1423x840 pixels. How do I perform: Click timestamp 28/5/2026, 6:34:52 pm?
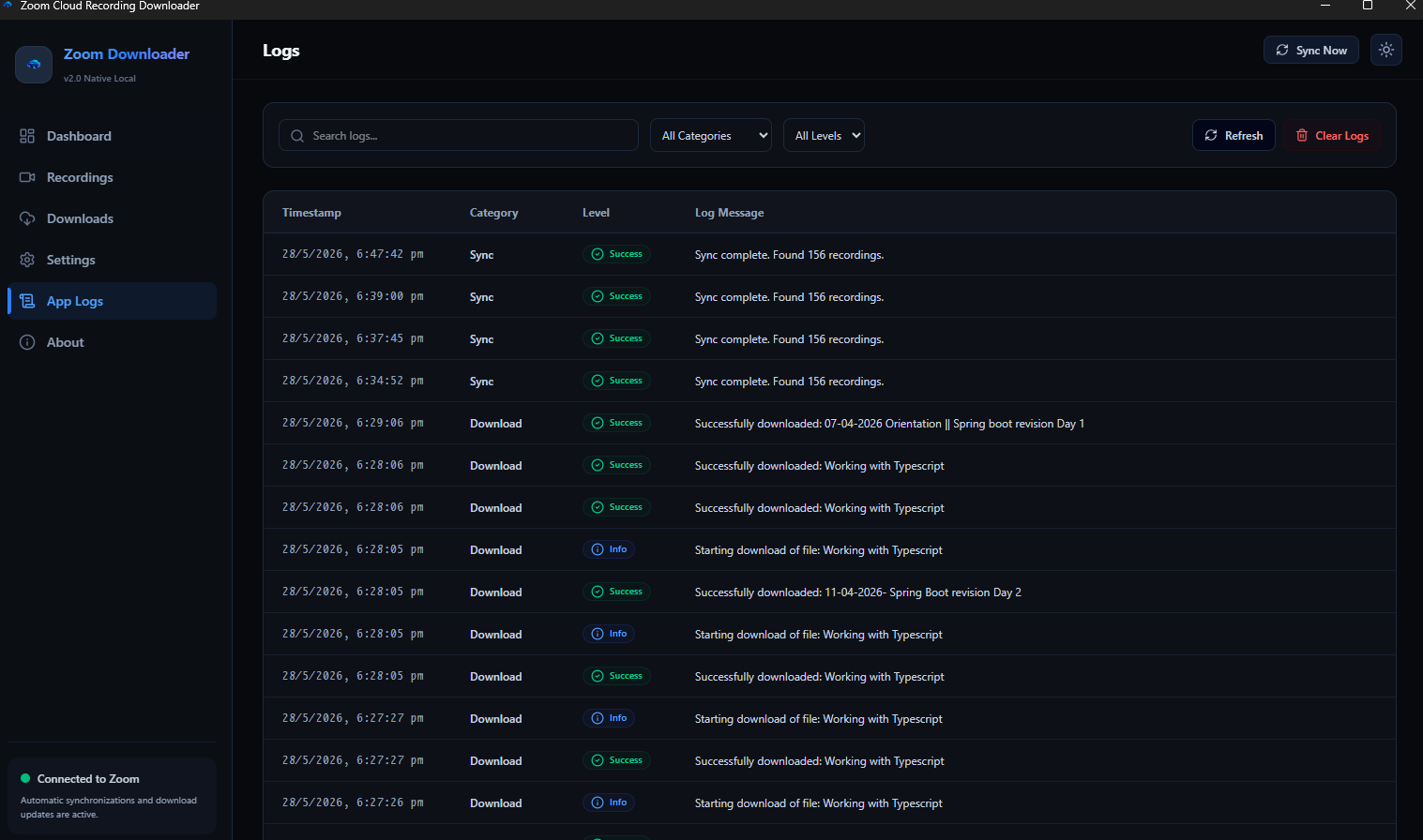(x=353, y=381)
